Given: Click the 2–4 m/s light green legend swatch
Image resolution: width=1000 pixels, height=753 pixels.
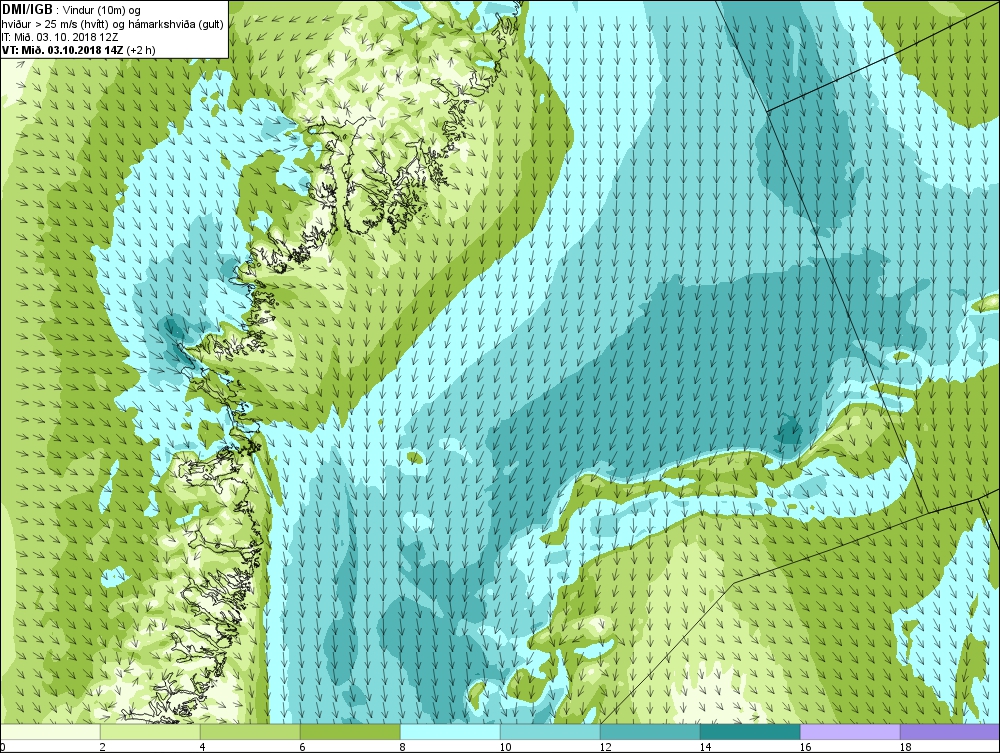Looking at the screenshot, I should pyautogui.click(x=150, y=731).
